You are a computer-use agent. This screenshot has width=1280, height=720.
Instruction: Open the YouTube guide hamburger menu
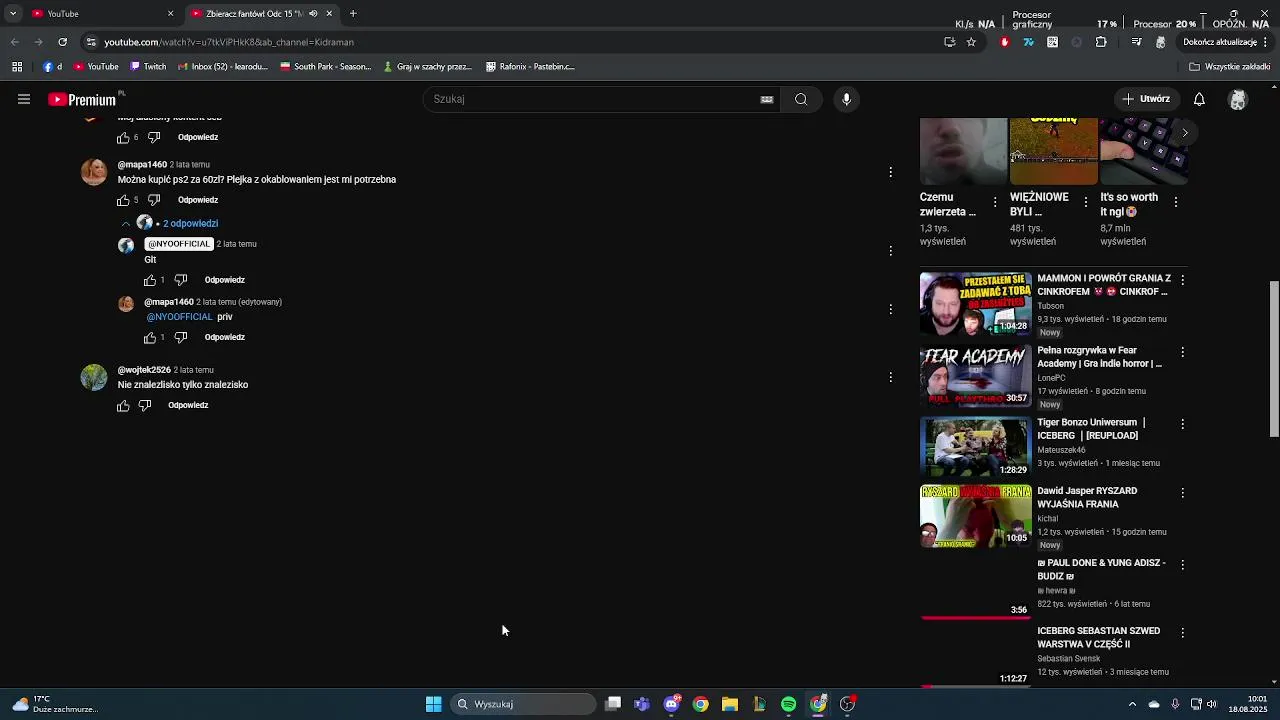(x=24, y=99)
